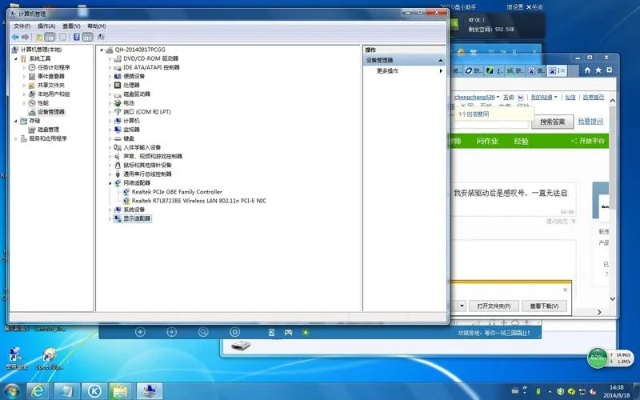Click the green memory usage gauge widget
The height and width of the screenshot is (400, 640).
coord(599,357)
